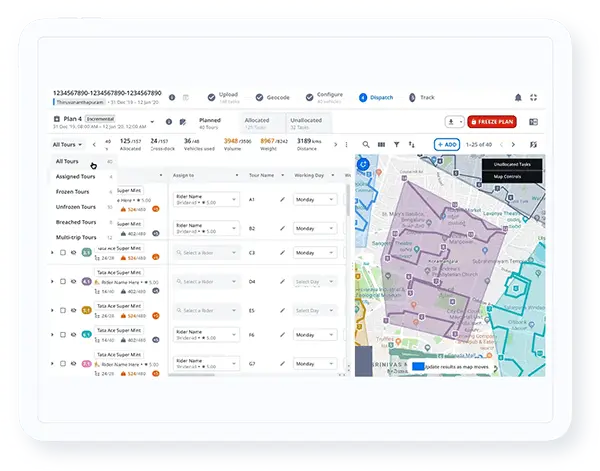
Task: Click the pink G7 tour color badge
Action: coord(87,363)
